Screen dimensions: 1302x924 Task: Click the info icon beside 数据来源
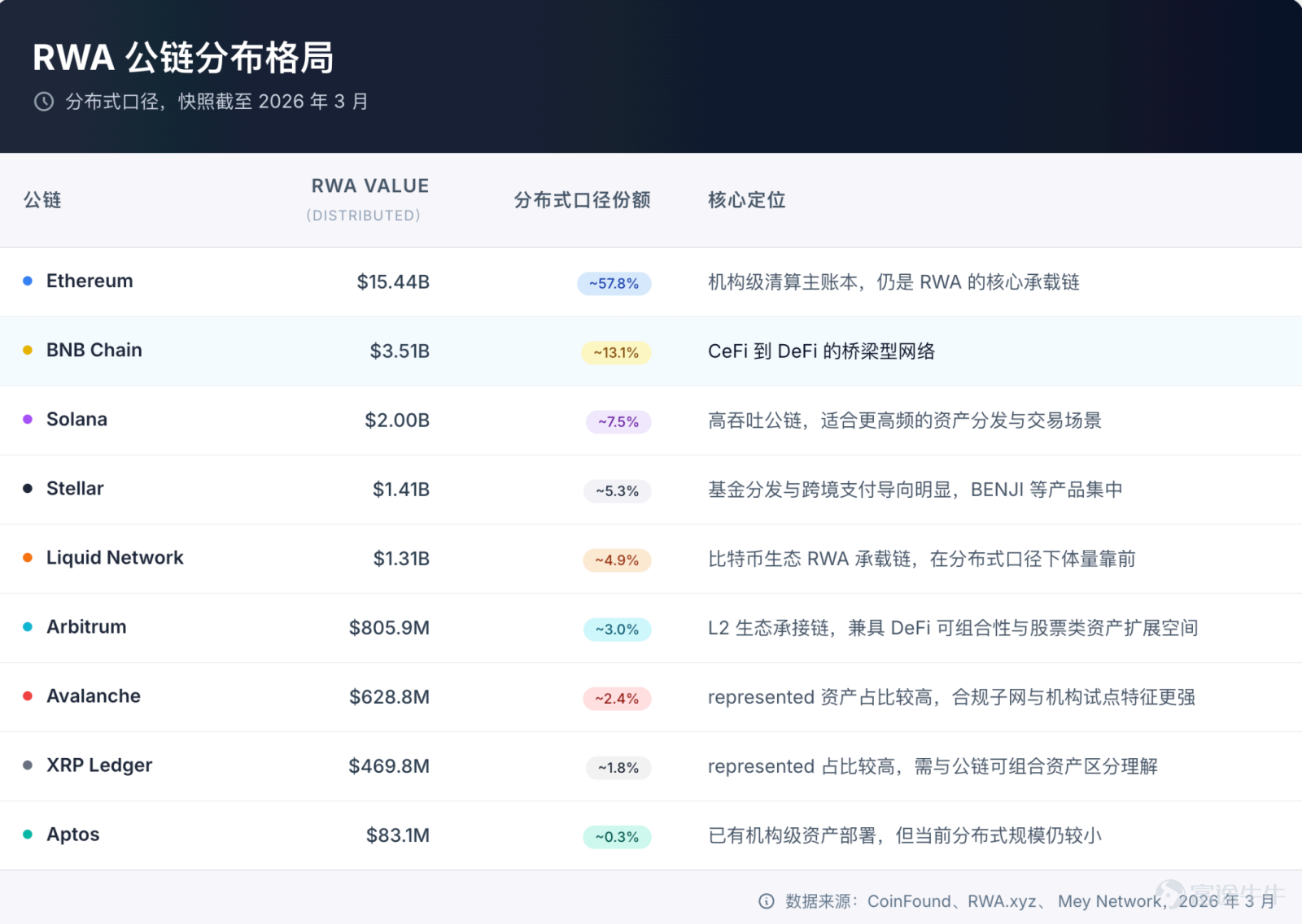tap(767, 901)
